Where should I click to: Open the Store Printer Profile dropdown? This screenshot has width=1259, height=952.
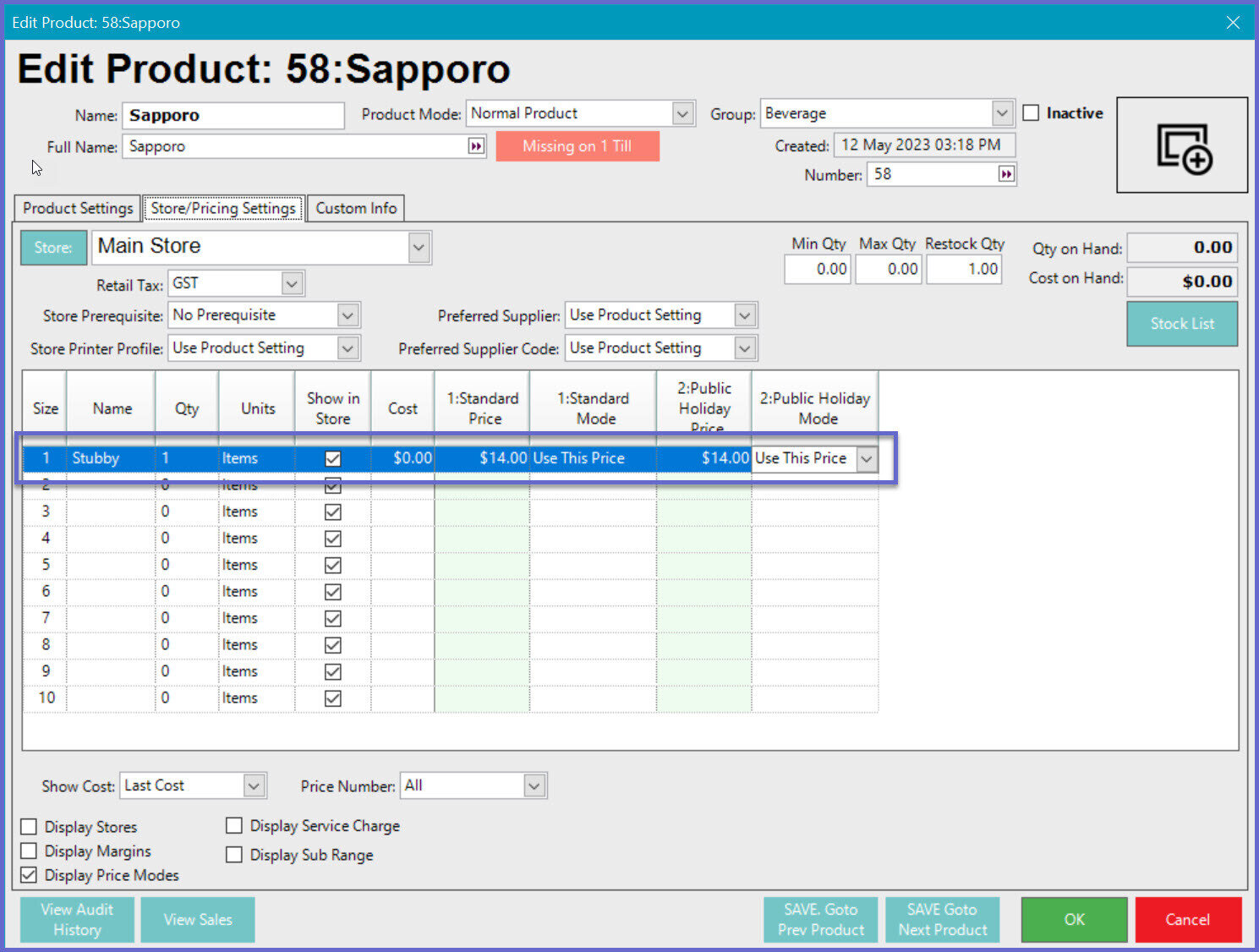tap(348, 348)
